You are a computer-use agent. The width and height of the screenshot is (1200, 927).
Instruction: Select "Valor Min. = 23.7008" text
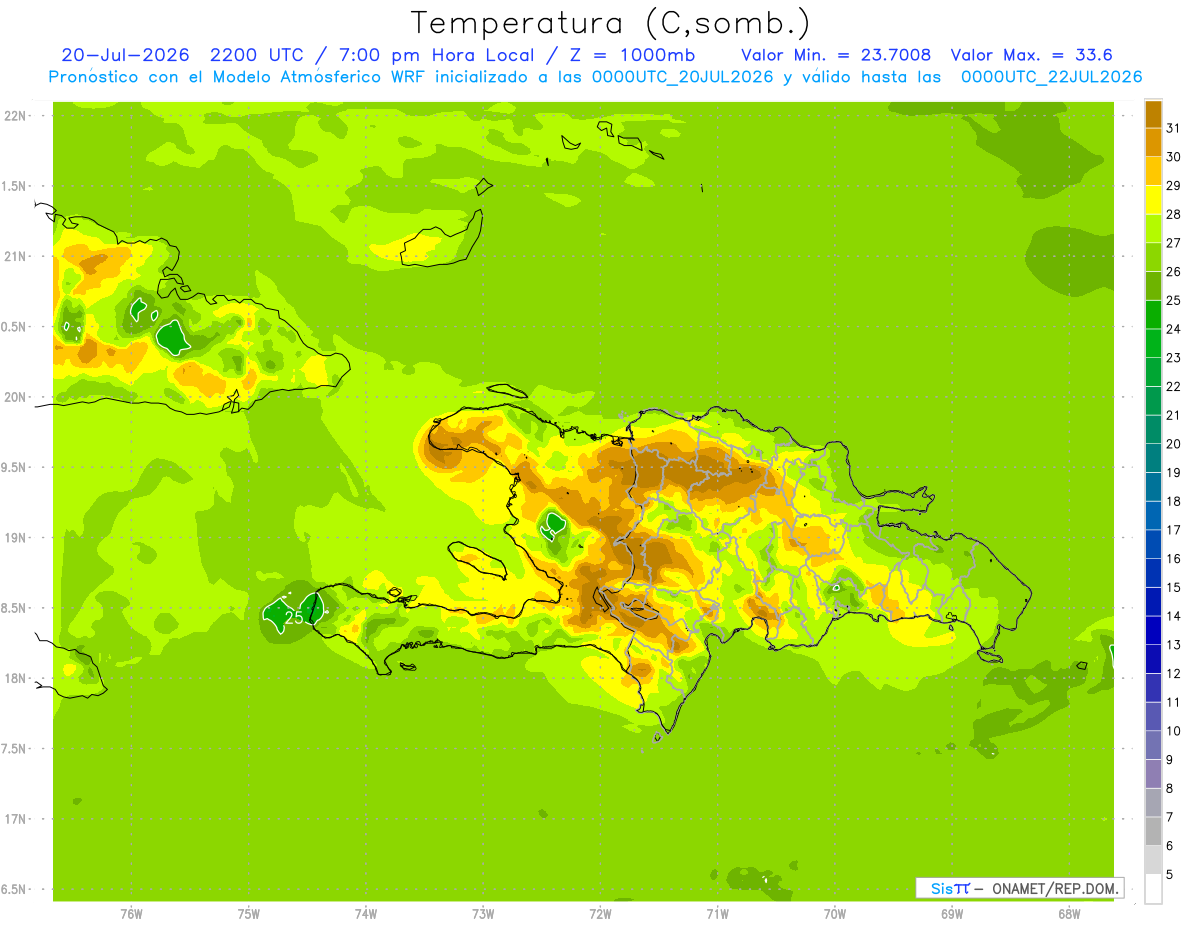click(x=836, y=55)
